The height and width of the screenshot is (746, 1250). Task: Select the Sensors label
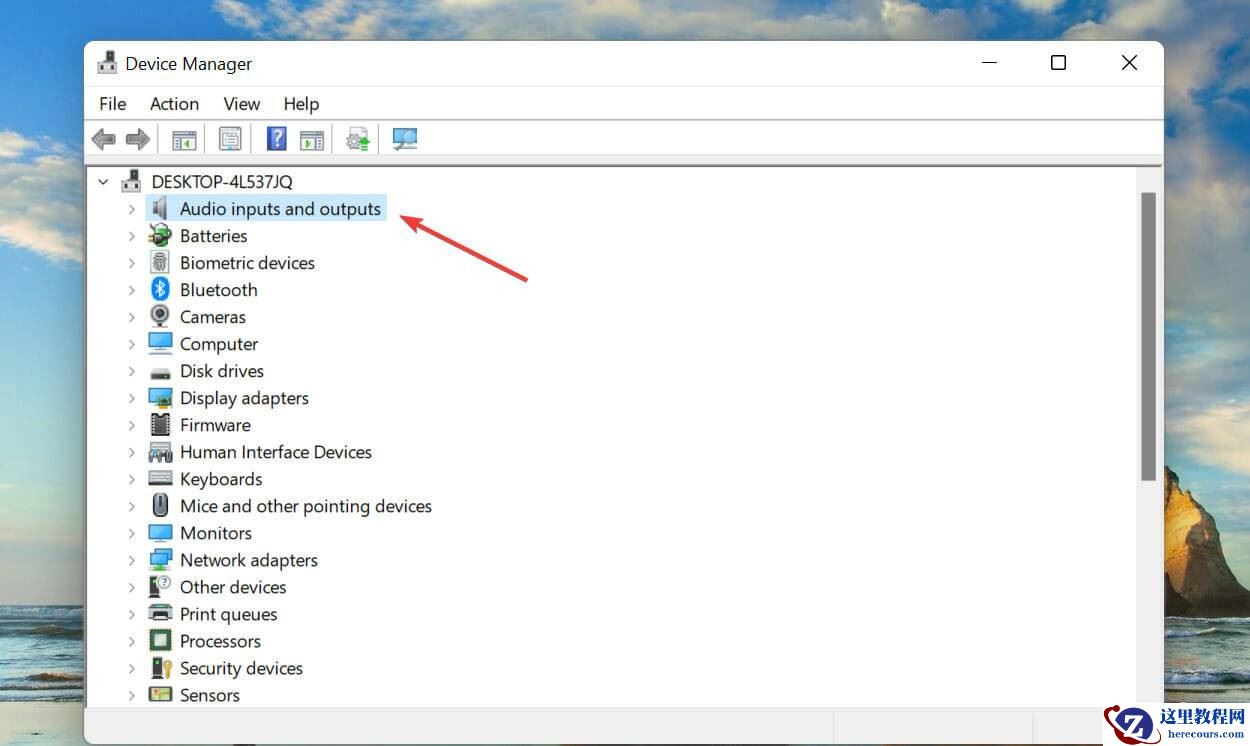pyautogui.click(x=210, y=695)
